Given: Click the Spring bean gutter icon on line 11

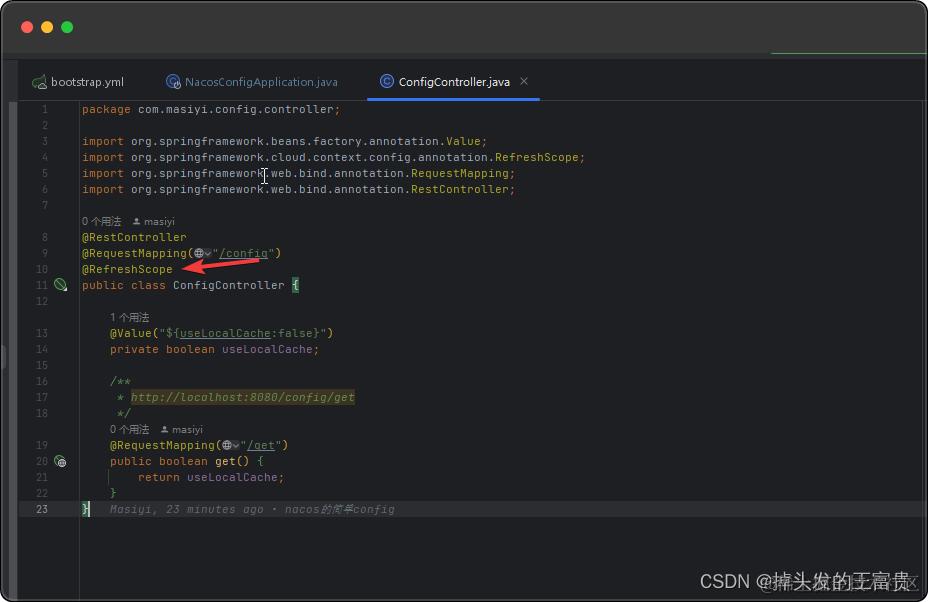Looking at the screenshot, I should click(60, 285).
